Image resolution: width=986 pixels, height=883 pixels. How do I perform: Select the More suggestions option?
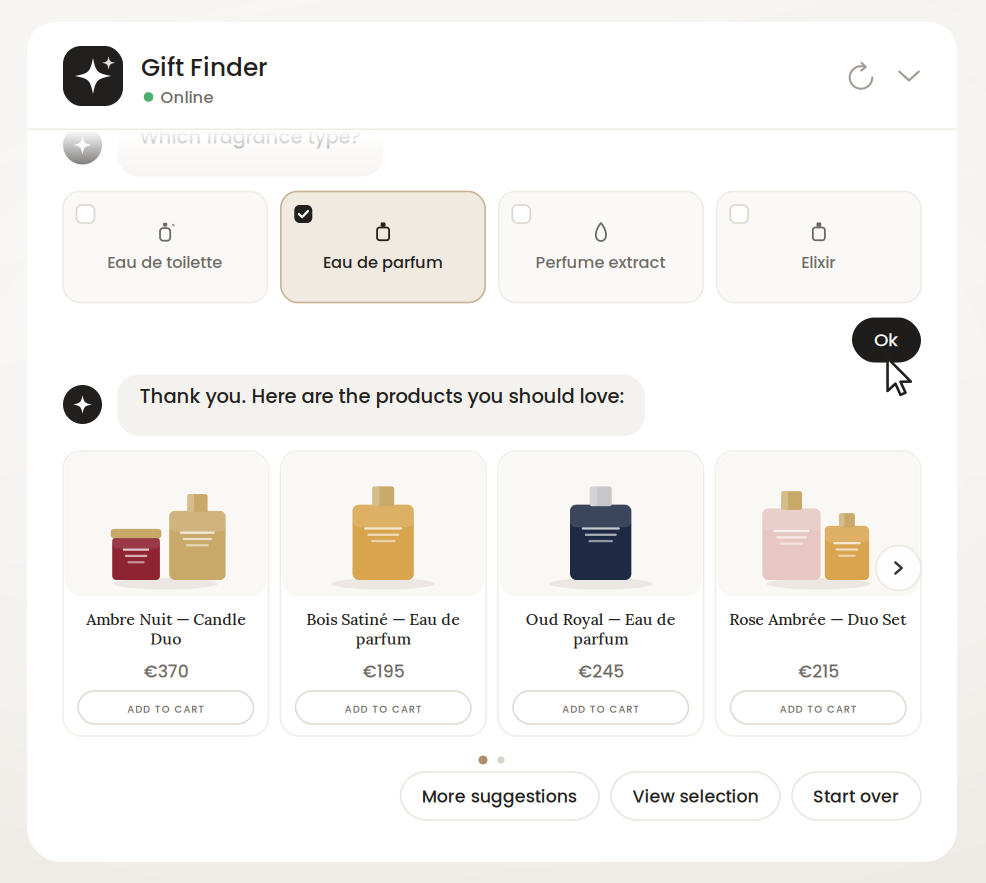[x=499, y=796]
